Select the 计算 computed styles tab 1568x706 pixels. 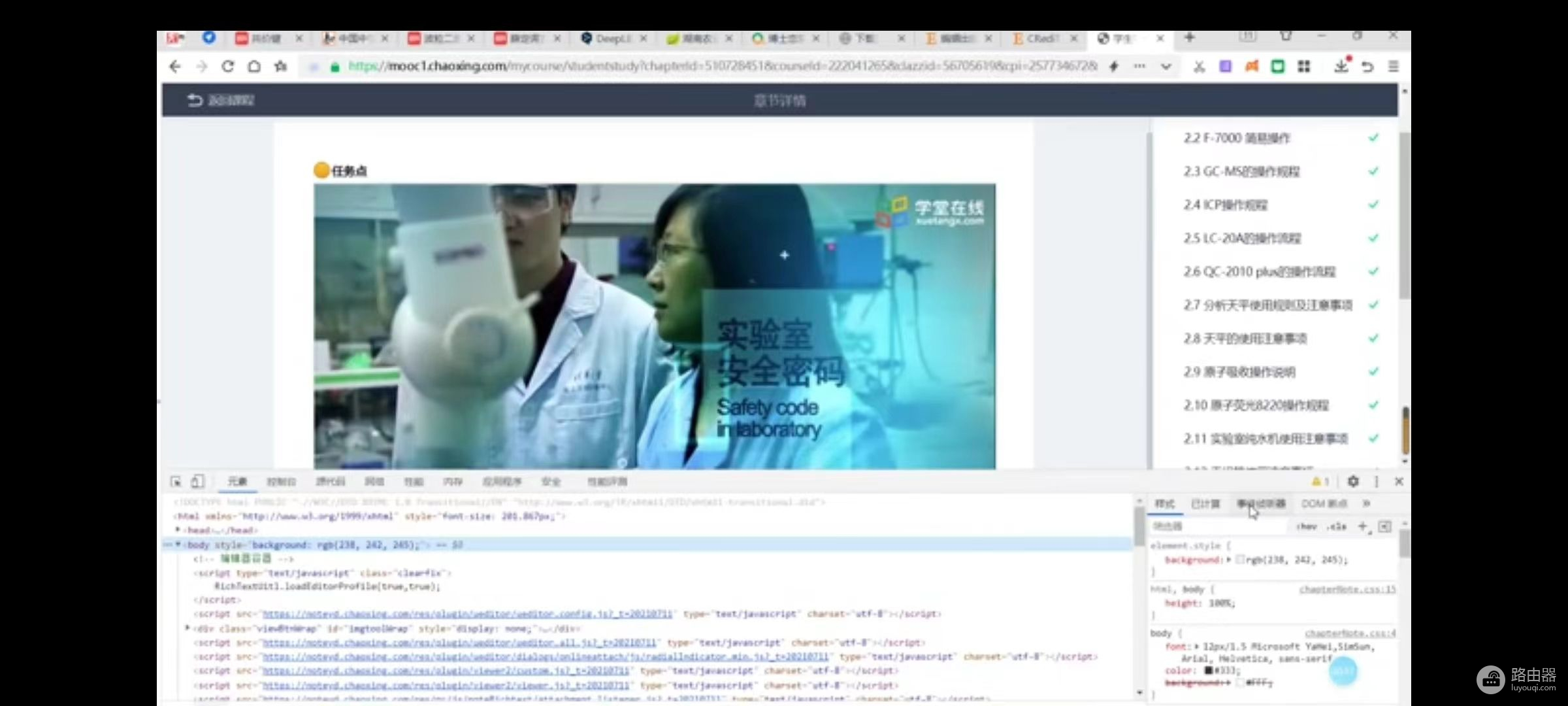[1205, 503]
